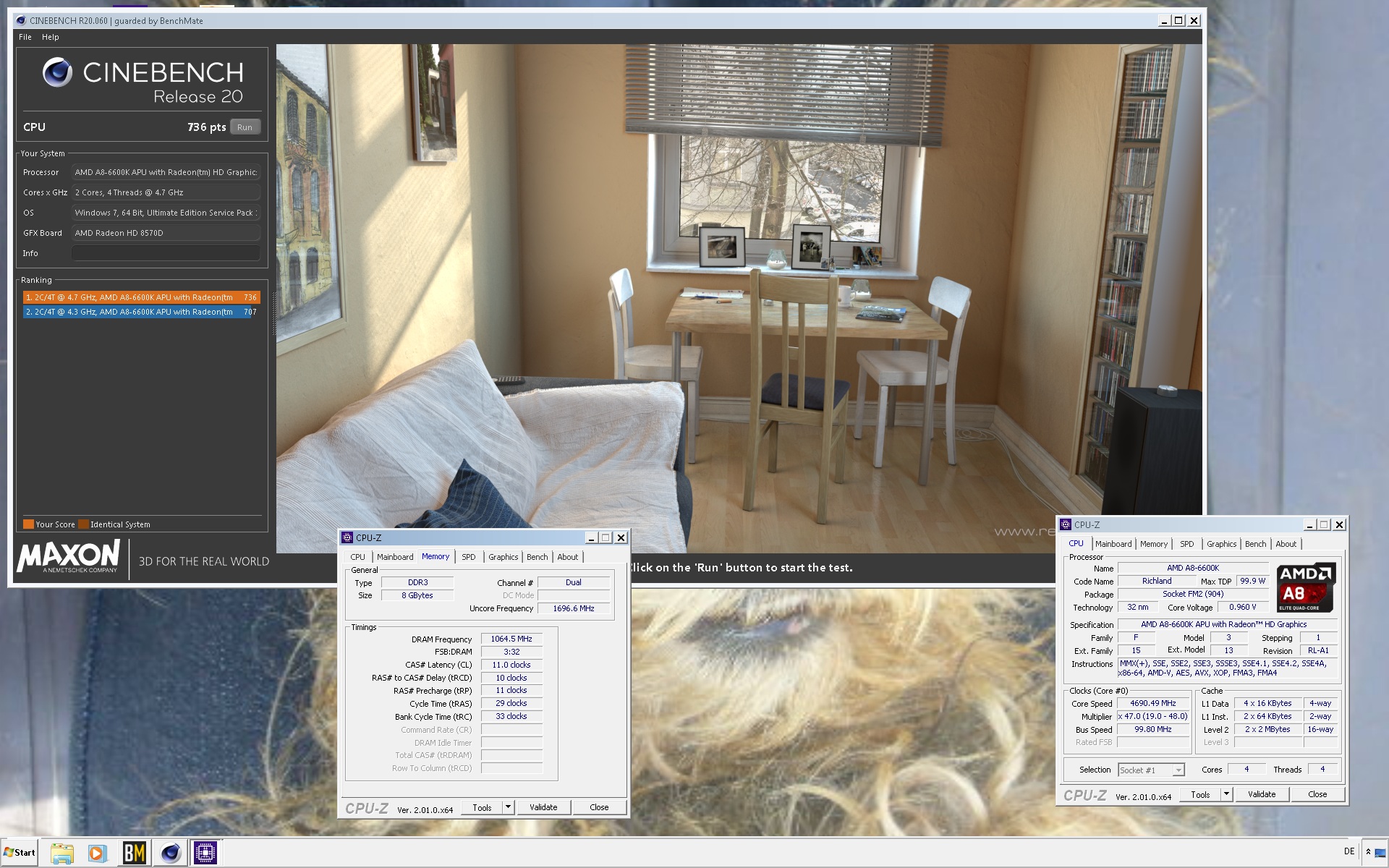The image size is (1389, 868).
Task: Select CPU tab in right CPU-Z window
Action: (1076, 543)
